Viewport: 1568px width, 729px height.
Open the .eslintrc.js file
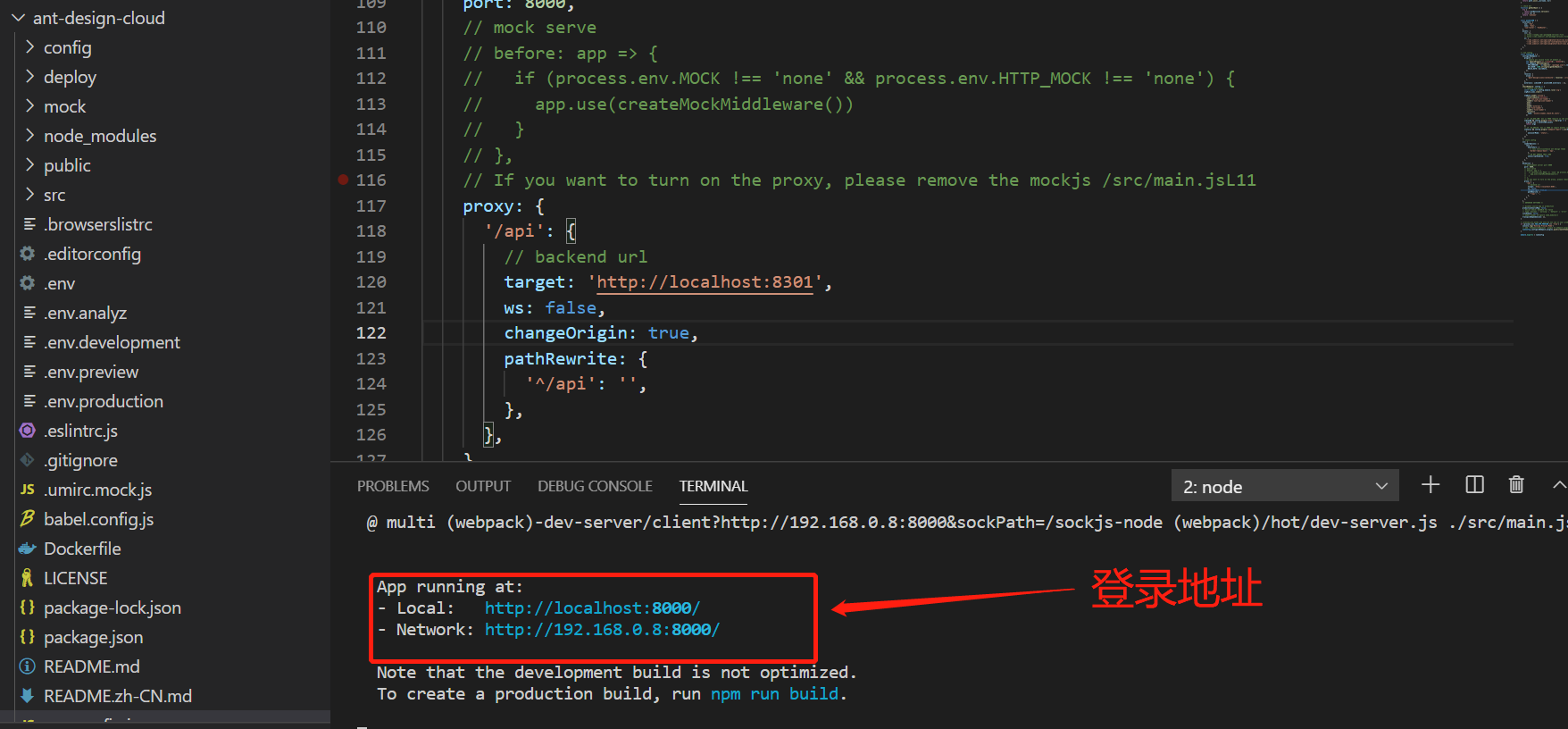click(80, 431)
